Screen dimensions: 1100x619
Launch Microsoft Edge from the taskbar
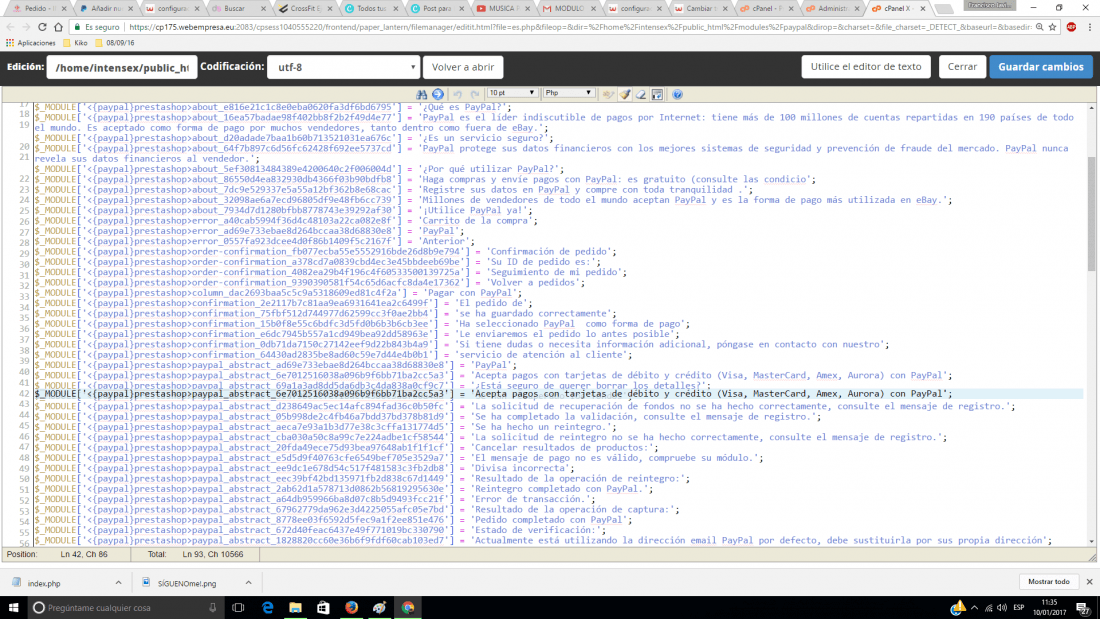point(267,608)
